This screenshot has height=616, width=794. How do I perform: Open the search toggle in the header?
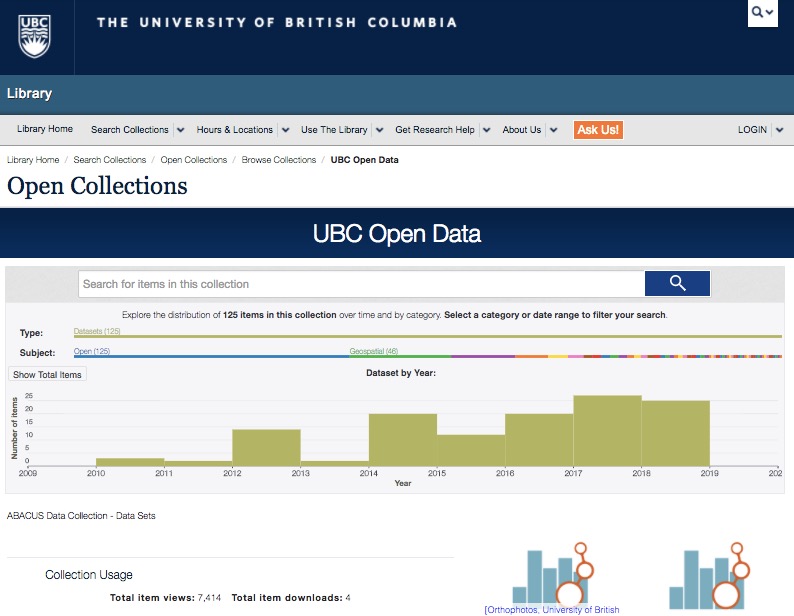[763, 13]
